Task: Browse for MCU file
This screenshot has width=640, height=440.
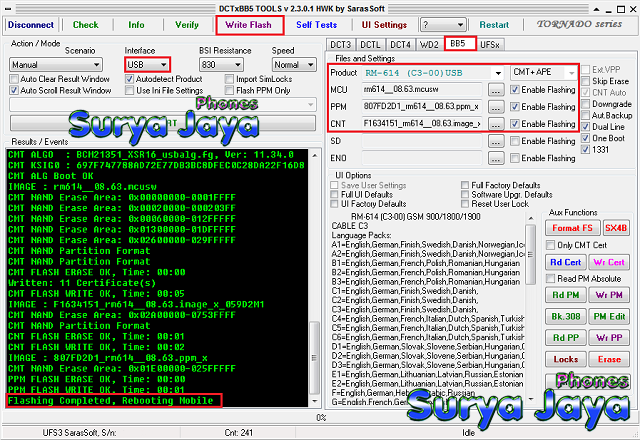Action: pyautogui.click(x=496, y=90)
